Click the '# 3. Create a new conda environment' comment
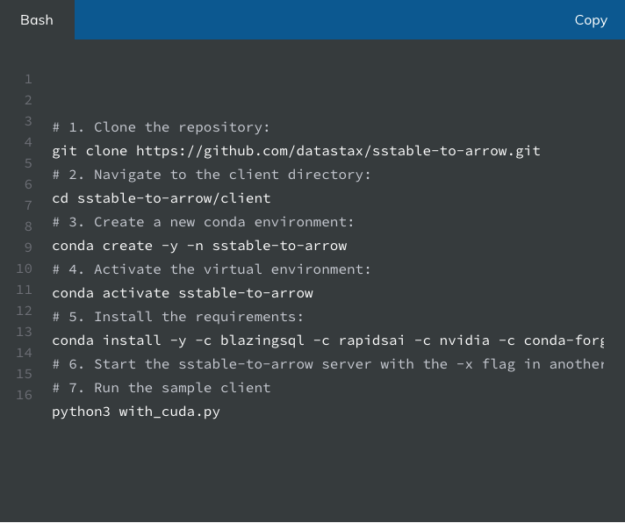625x523 pixels. point(203,222)
